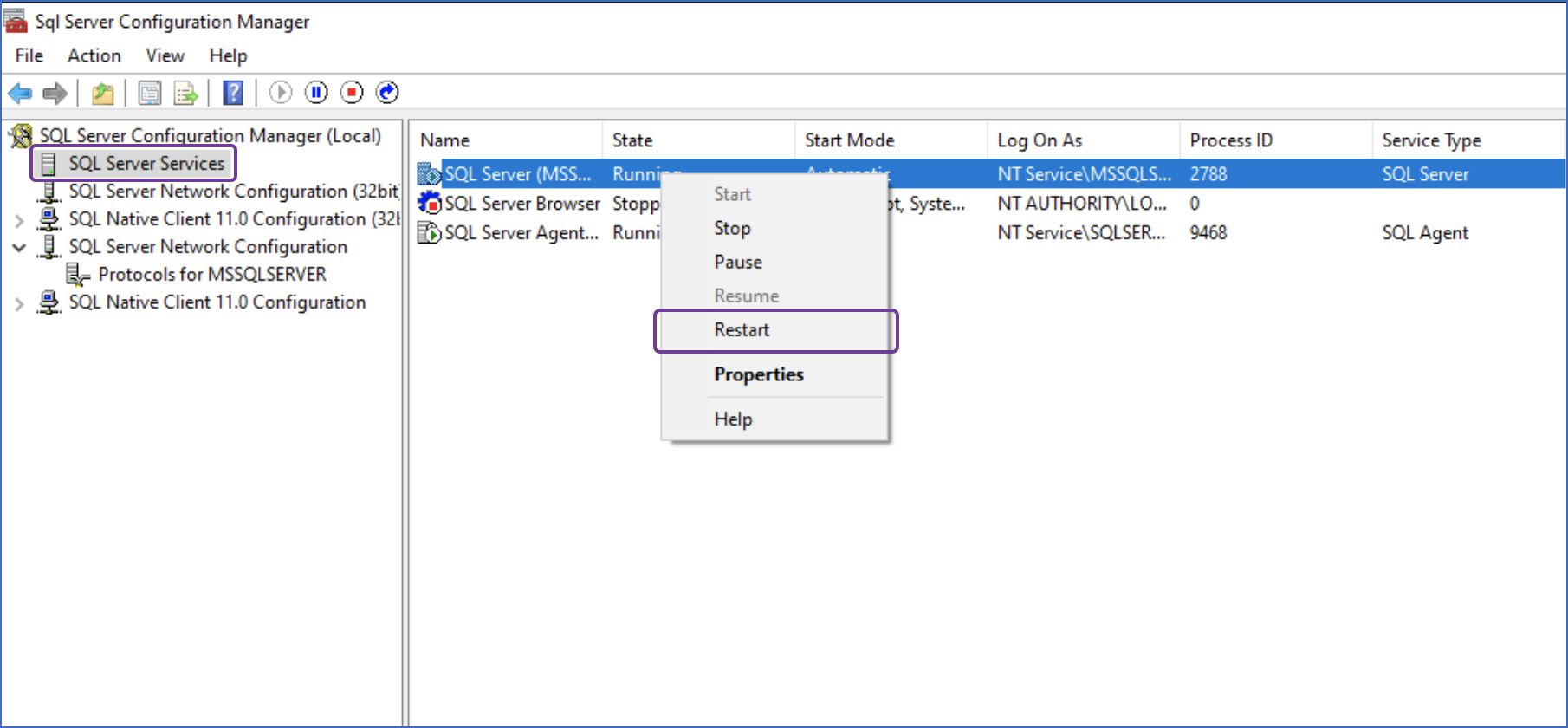Select SQL Server Configuration Manager (Local) root

coord(211,136)
